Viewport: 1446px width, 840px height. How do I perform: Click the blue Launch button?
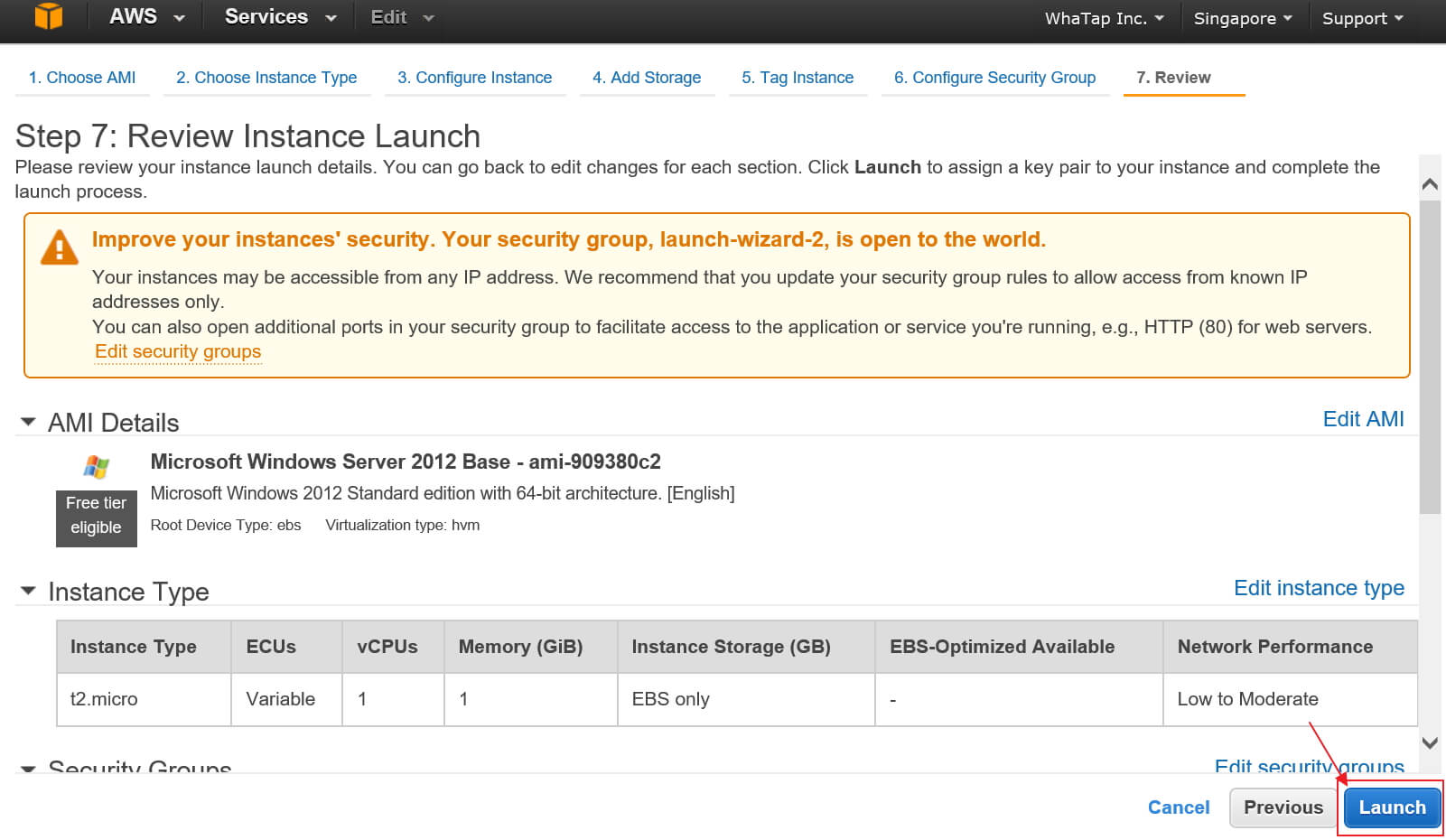[1392, 807]
